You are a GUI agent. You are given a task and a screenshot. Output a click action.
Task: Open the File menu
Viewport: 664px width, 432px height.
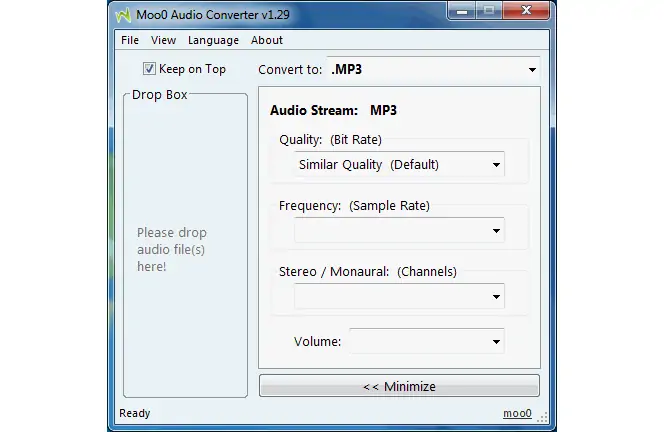(x=130, y=40)
